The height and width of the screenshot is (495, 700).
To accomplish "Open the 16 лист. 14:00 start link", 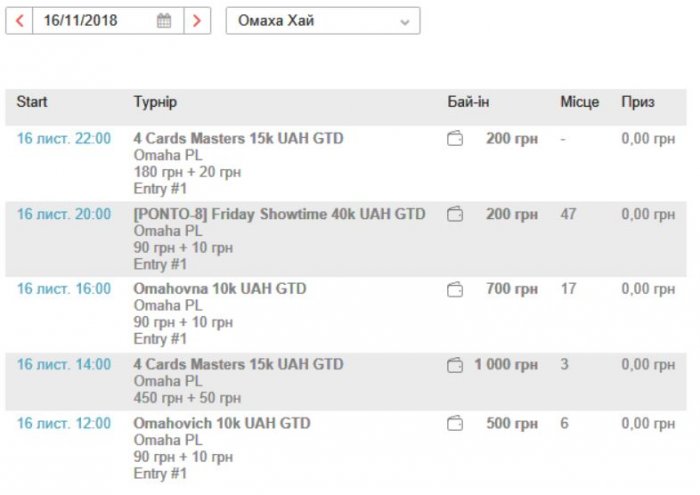I will (64, 364).
